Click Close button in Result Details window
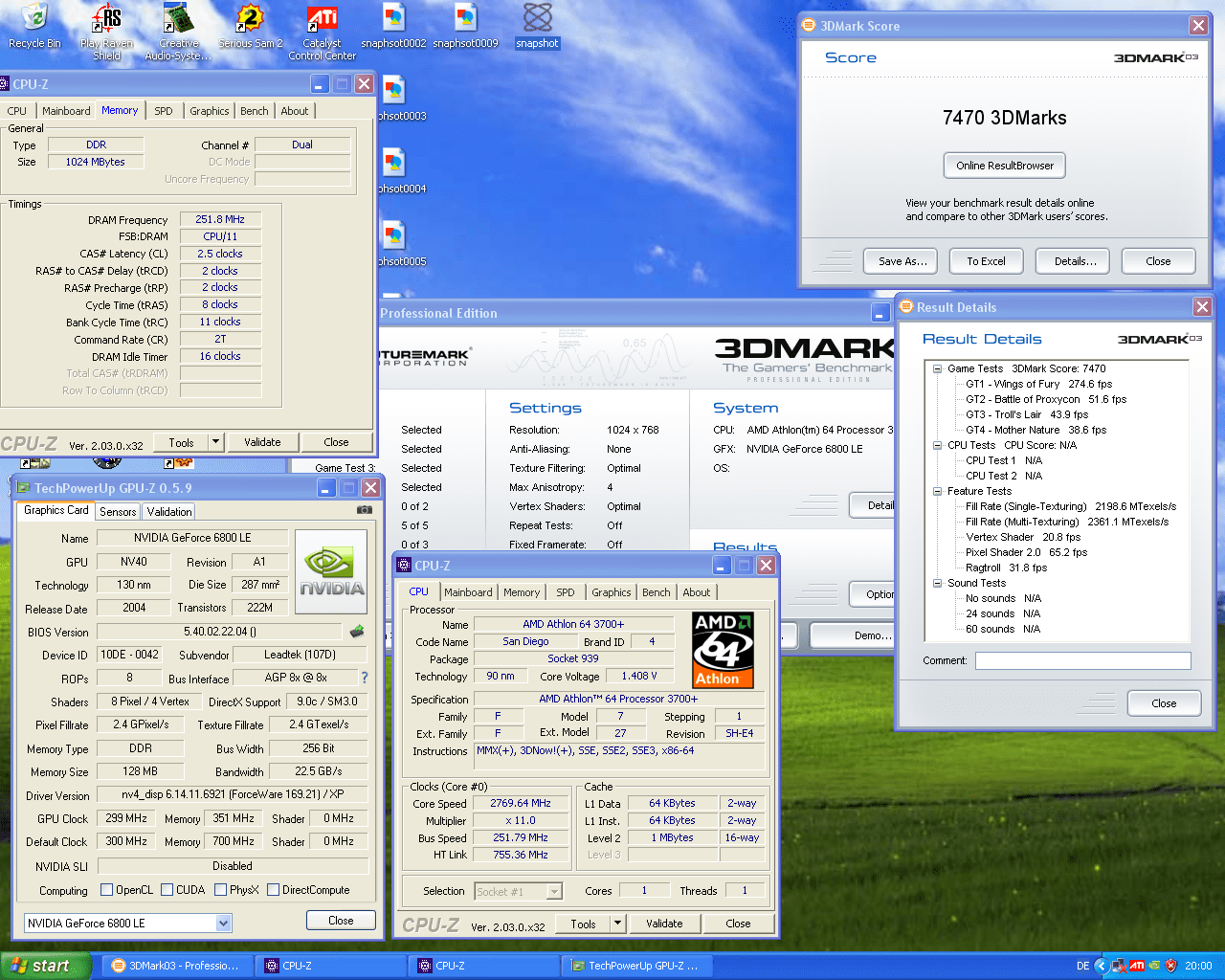The height and width of the screenshot is (980, 1225). 1164,703
